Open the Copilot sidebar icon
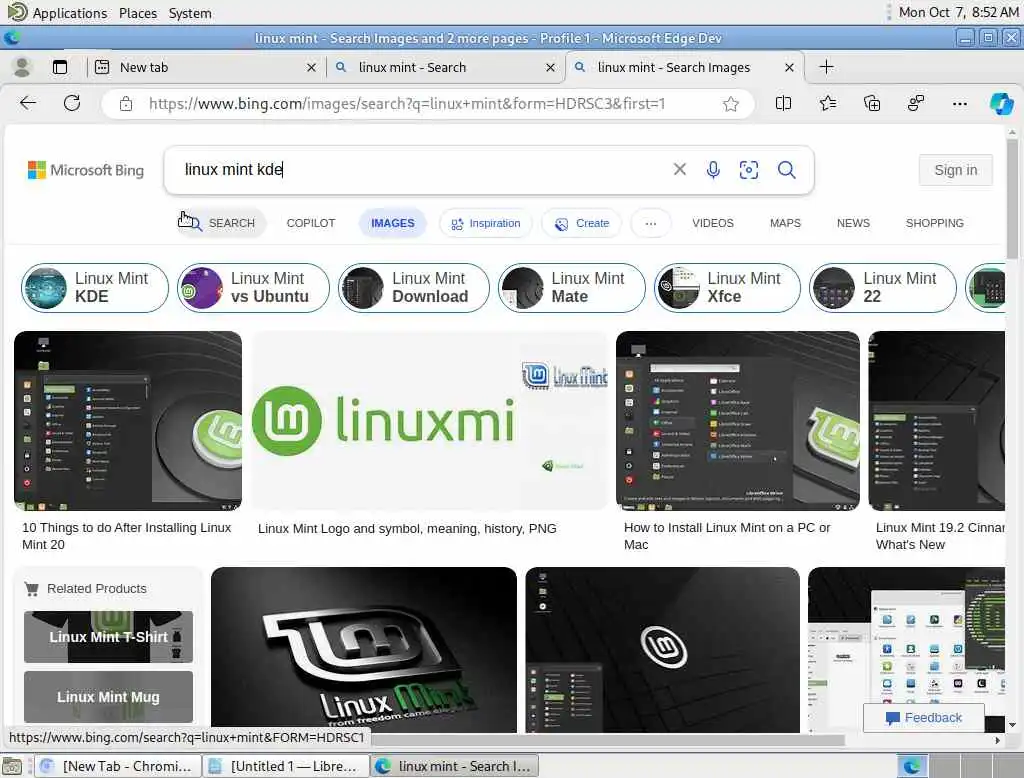1024x778 pixels. (x=1001, y=103)
